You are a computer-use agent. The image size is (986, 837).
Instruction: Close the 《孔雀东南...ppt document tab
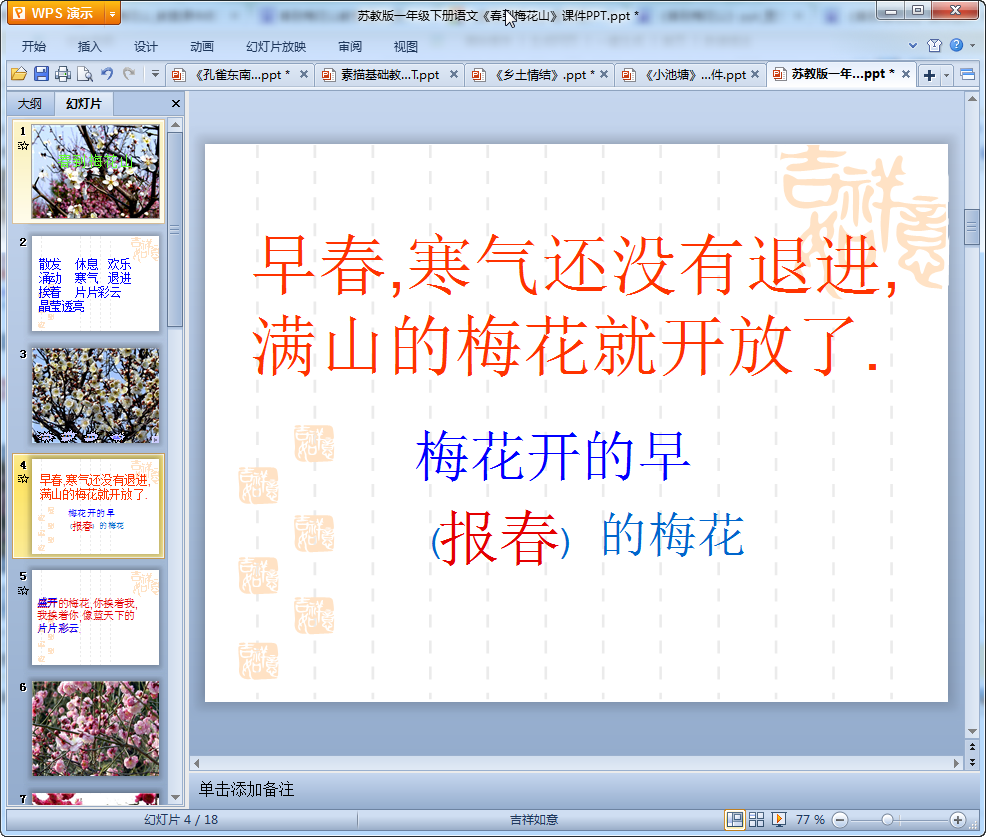[304, 74]
